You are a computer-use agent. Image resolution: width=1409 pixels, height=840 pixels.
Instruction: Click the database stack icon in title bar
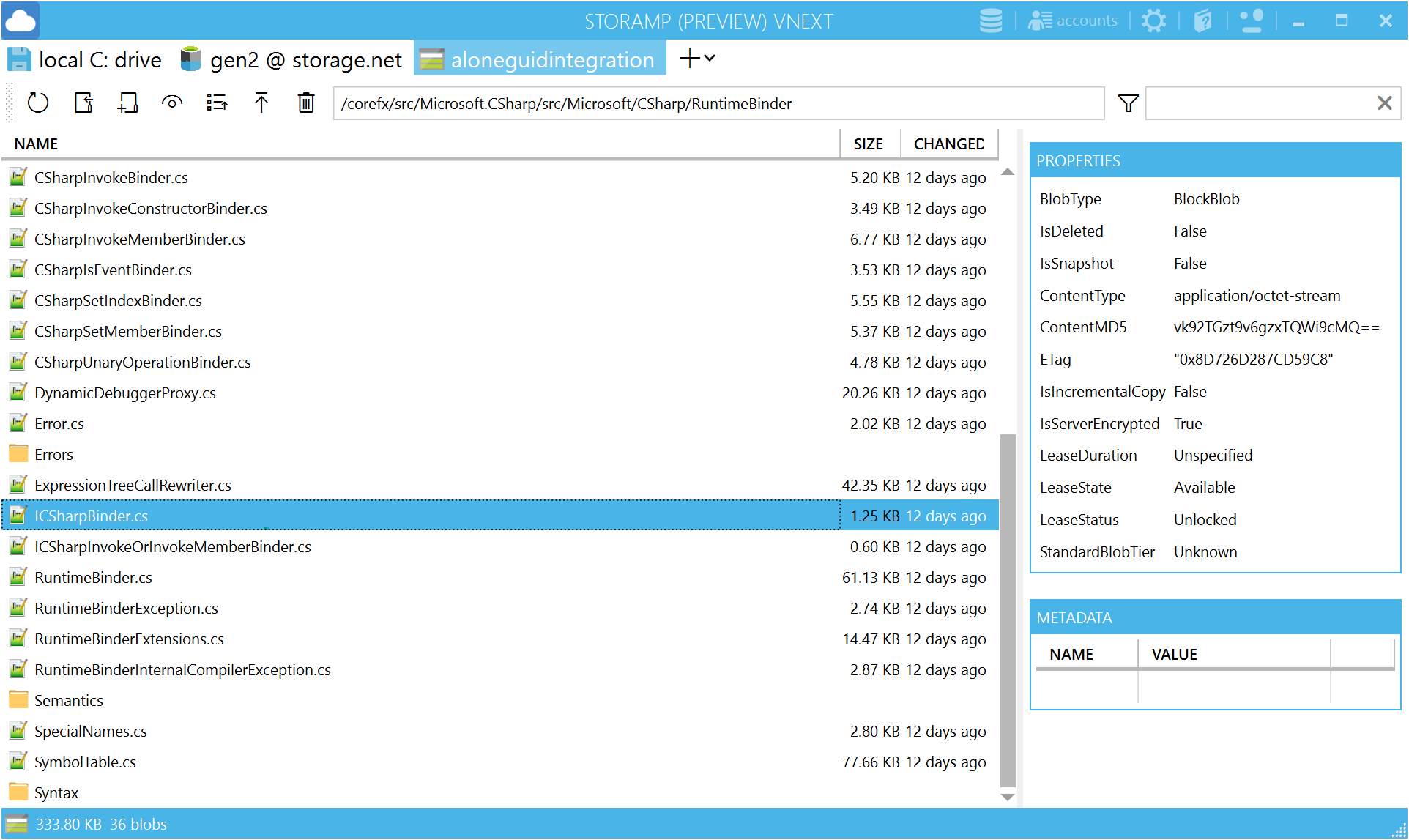tap(990, 21)
